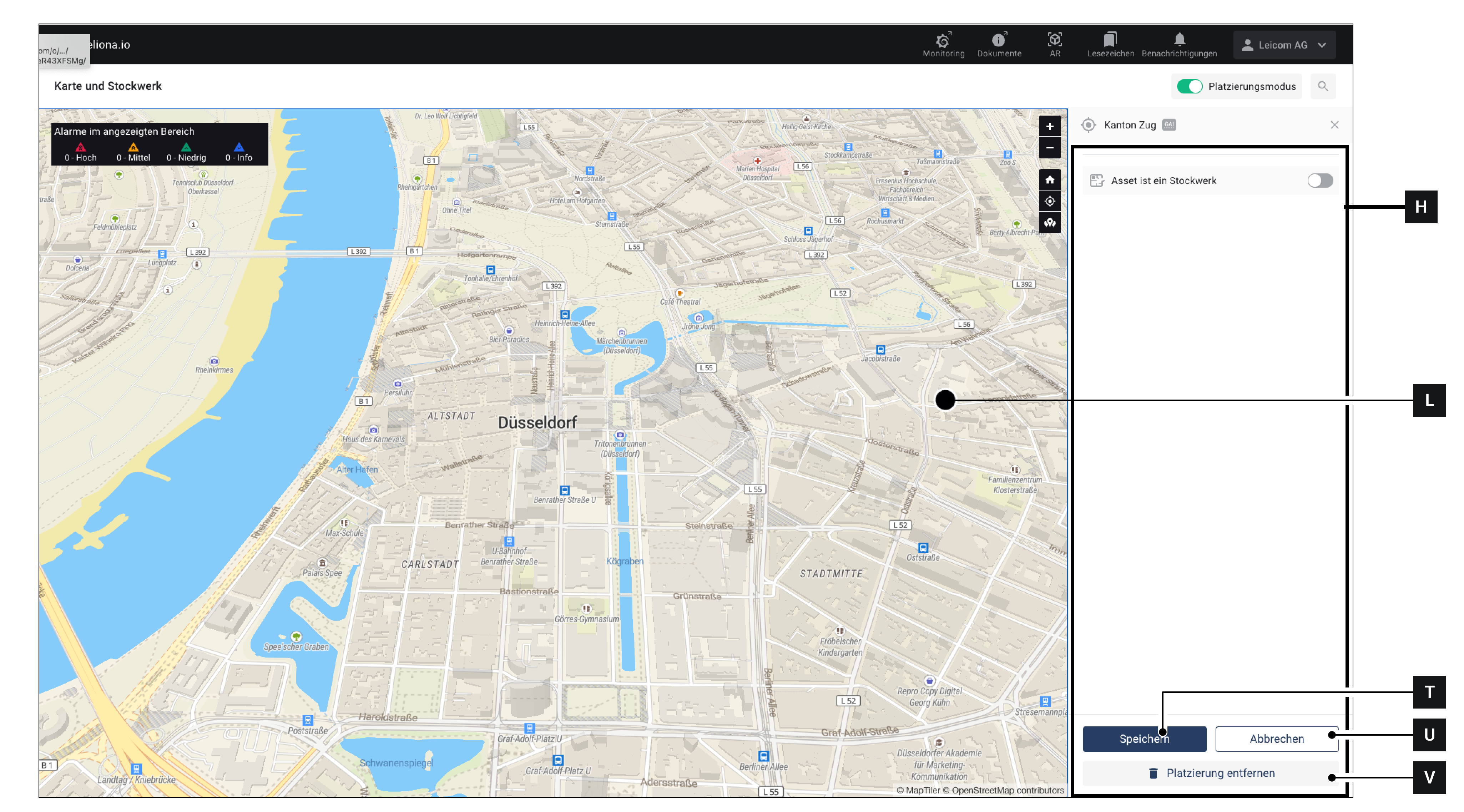Disable the Platzierungsmodus toggle
This screenshot has width=1464, height=812.
pos(1189,86)
